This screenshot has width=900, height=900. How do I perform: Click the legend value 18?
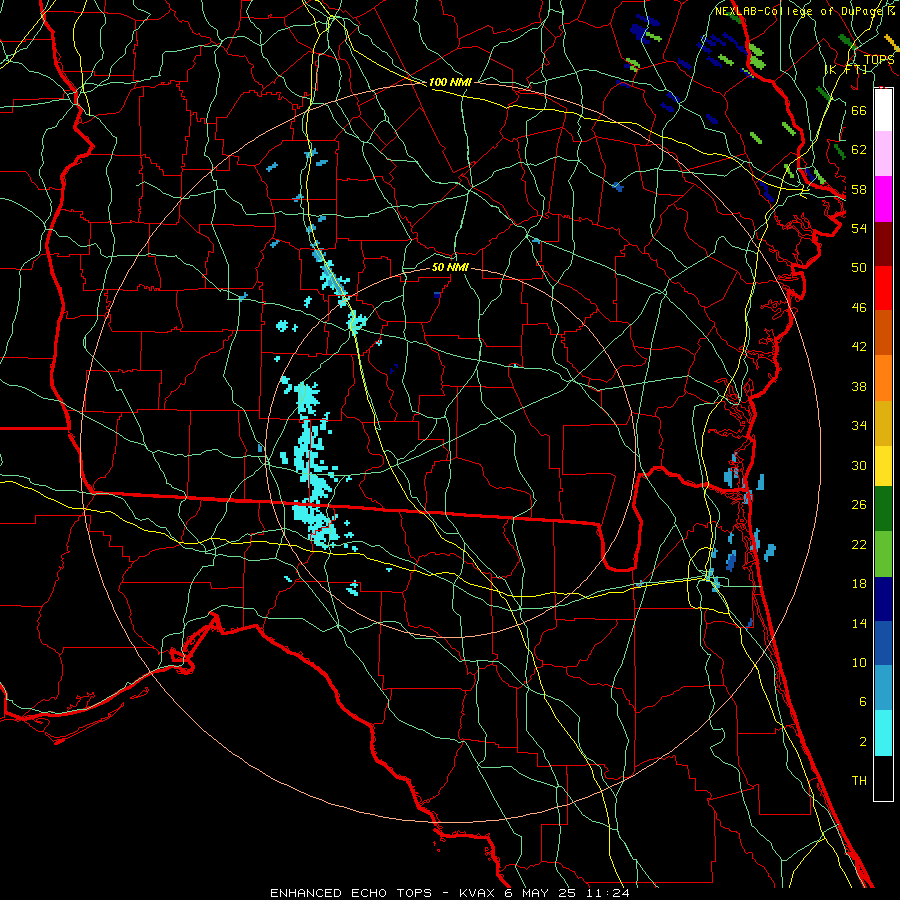click(859, 584)
